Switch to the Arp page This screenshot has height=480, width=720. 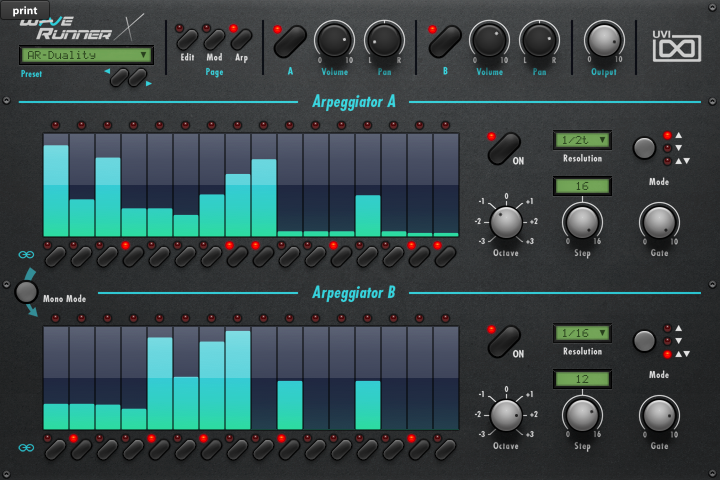point(241,40)
